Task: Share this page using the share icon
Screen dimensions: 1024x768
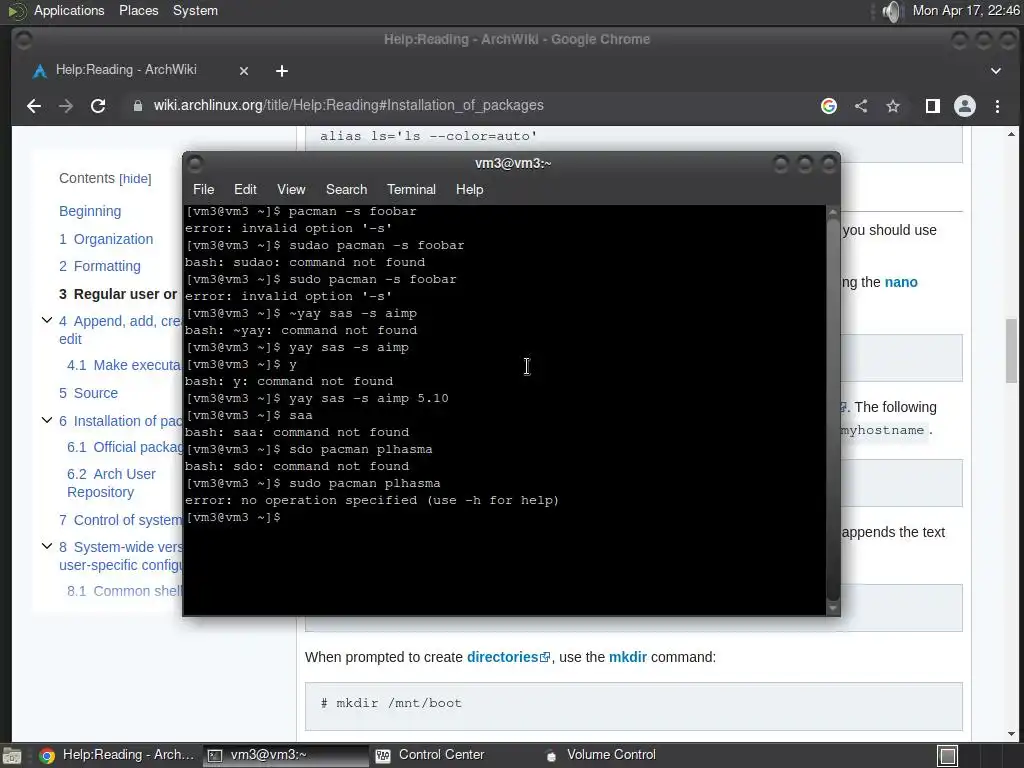Action: coord(861,106)
